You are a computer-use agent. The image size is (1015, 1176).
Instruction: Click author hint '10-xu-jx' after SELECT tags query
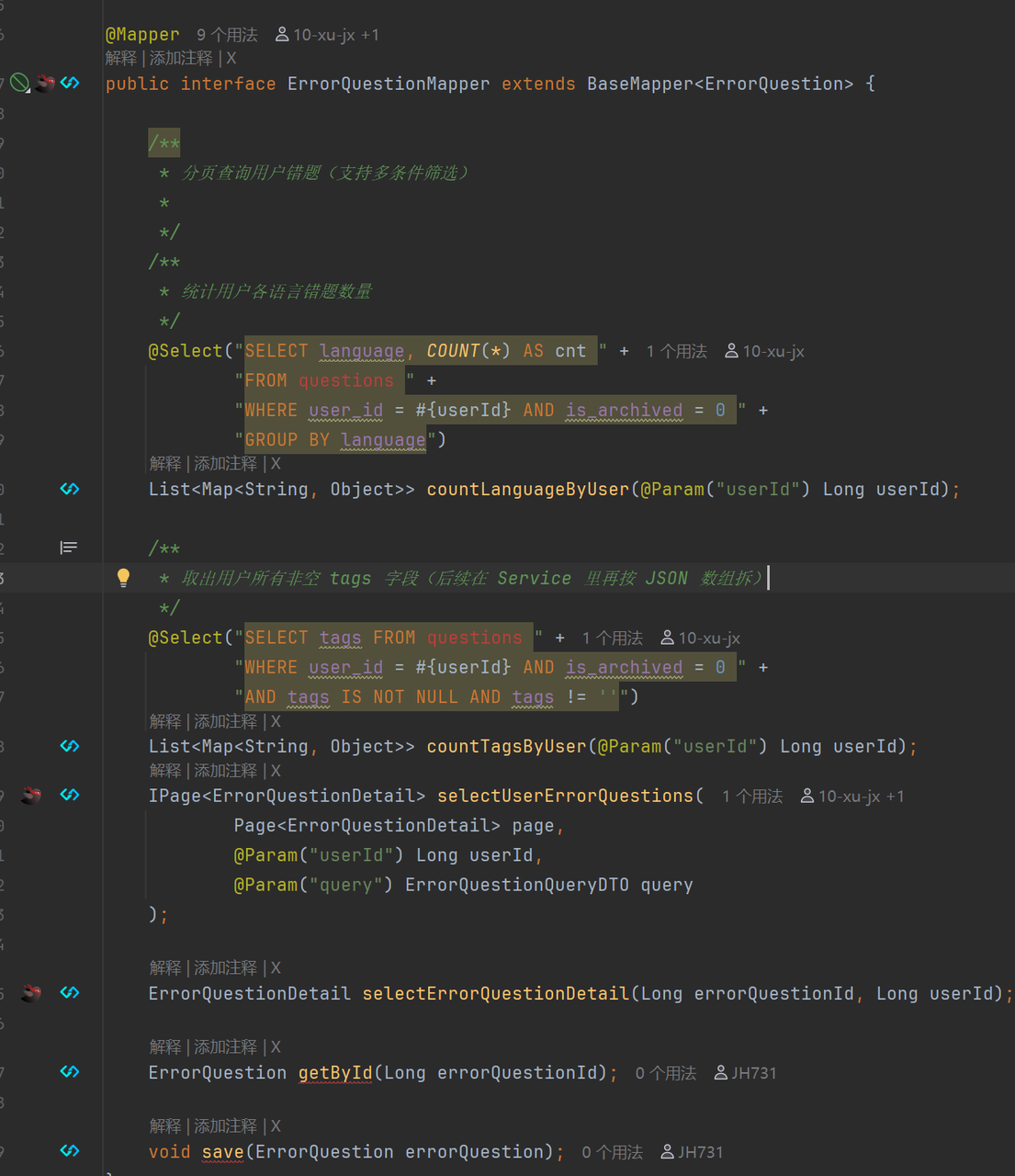click(x=701, y=638)
